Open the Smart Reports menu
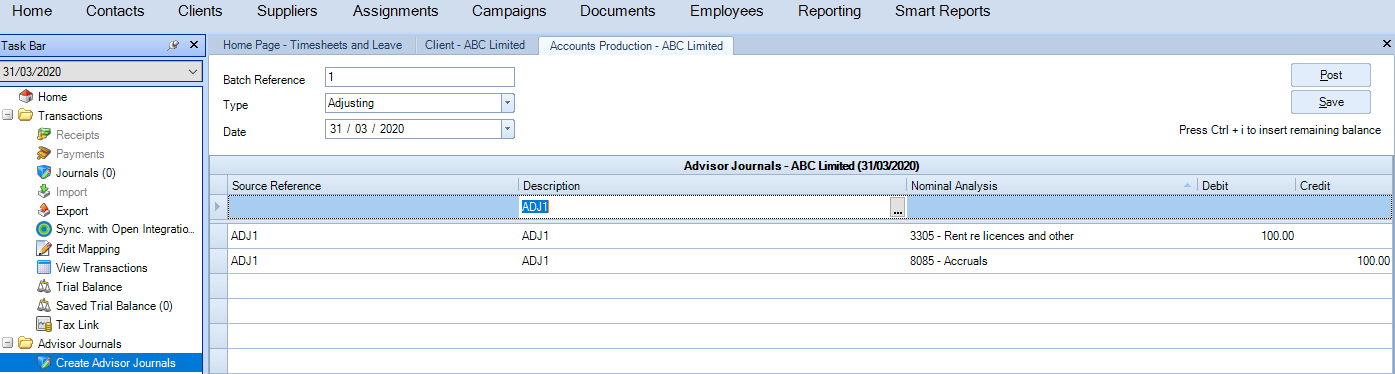Viewport: 1395px width, 374px height. pos(943,12)
